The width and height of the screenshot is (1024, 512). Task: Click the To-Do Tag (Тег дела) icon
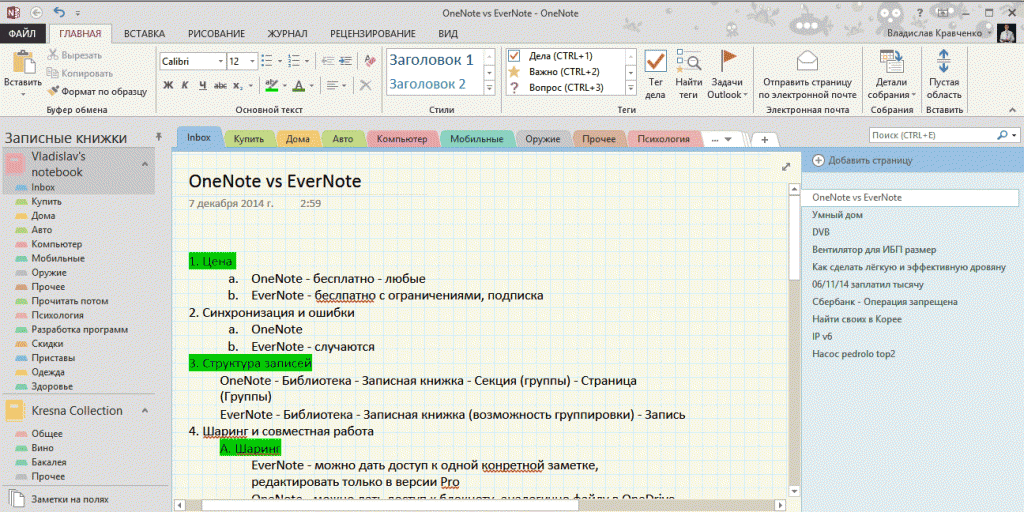tap(655, 62)
